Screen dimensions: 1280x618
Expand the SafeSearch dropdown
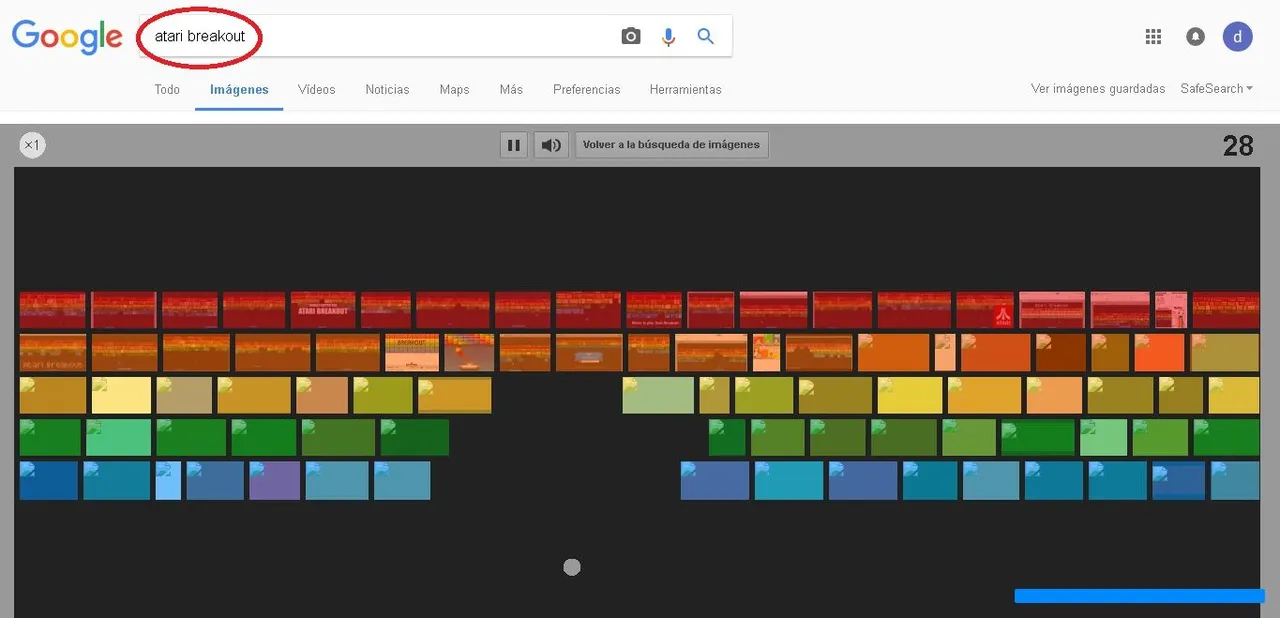1217,89
